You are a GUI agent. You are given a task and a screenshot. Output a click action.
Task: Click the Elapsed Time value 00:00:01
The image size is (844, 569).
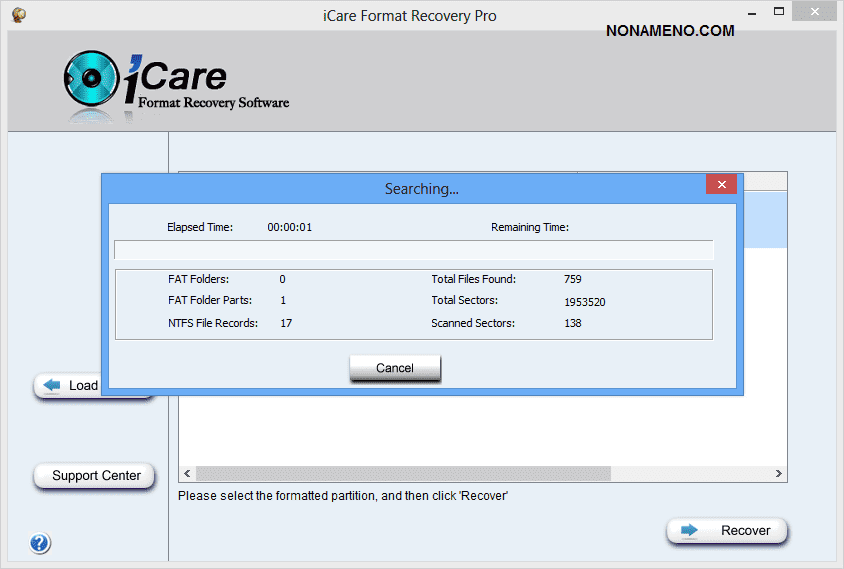coord(289,227)
